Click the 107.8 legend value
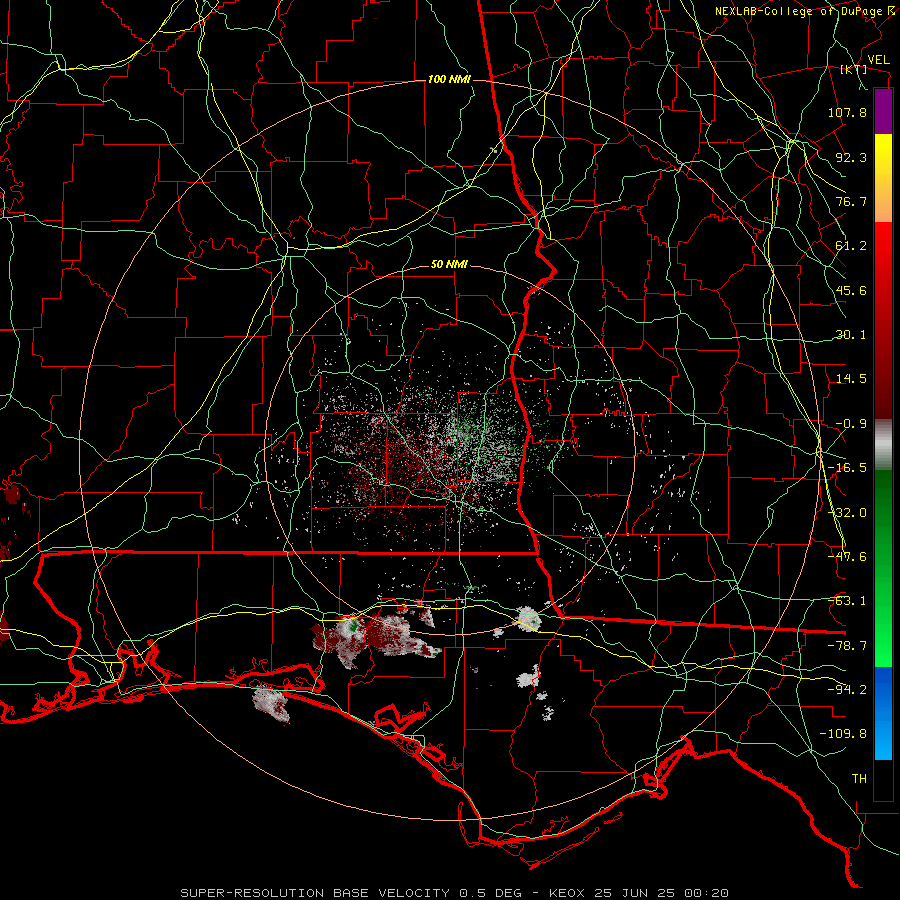The height and width of the screenshot is (900, 900). 847,112
